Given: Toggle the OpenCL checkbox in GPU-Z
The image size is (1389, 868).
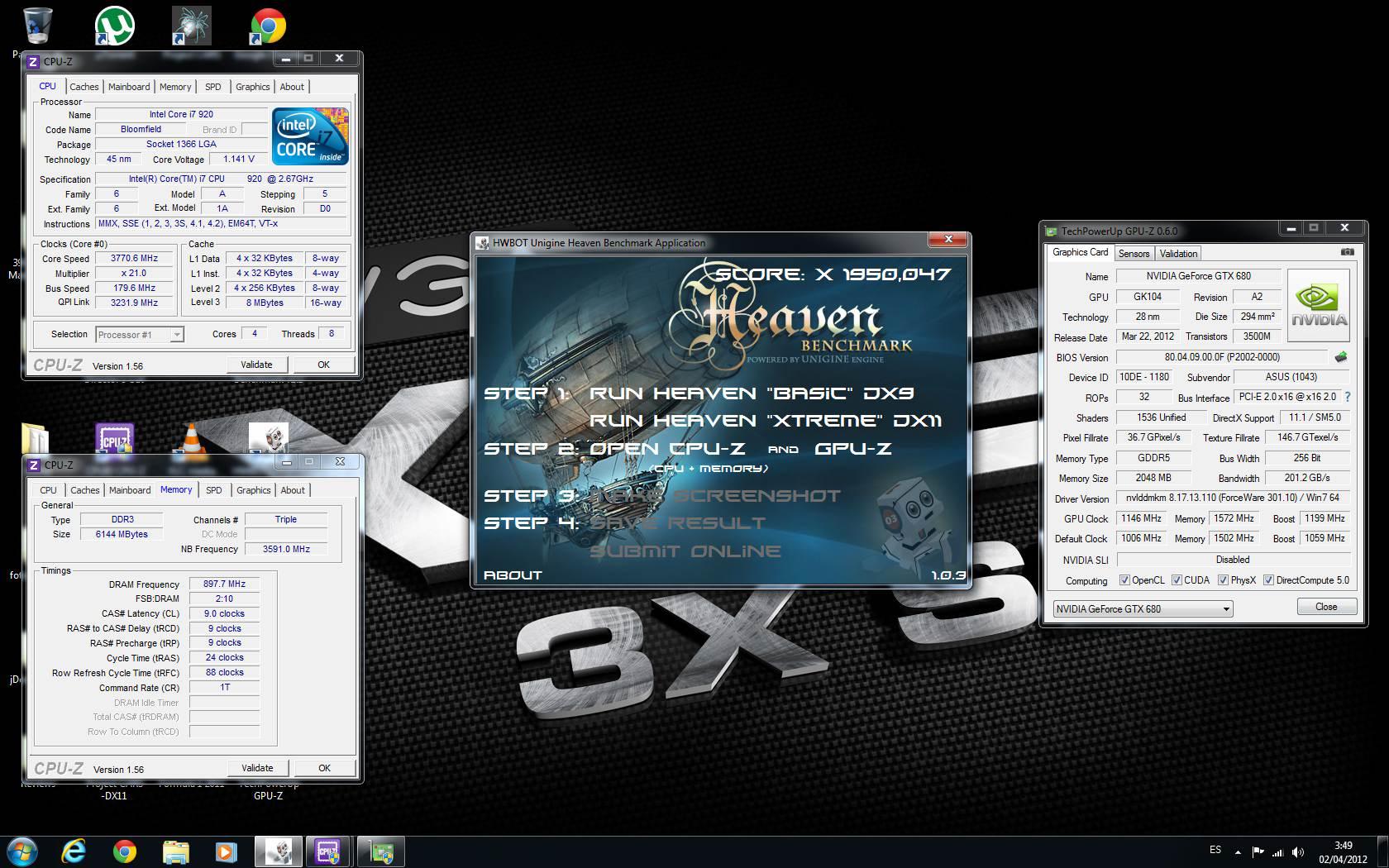Looking at the screenshot, I should point(1124,580).
